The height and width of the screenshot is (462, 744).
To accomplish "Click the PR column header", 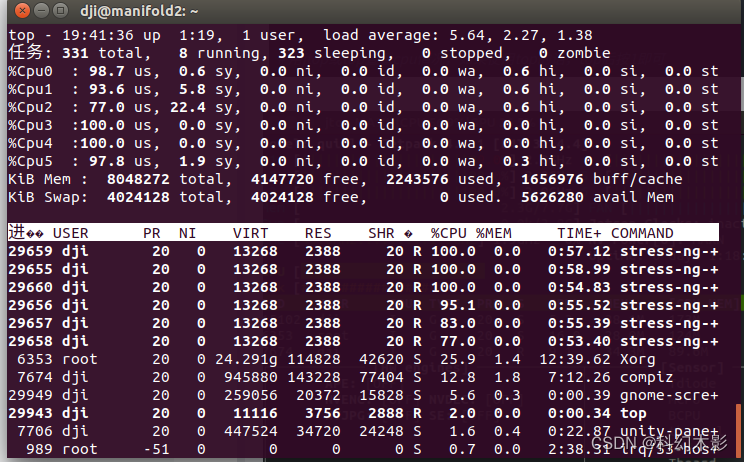I will click(152, 233).
